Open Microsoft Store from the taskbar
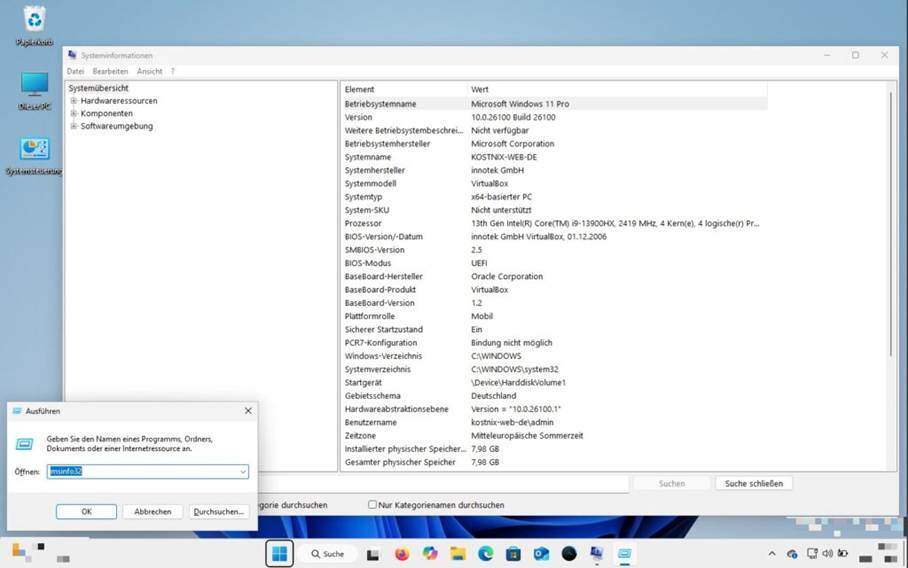This screenshot has height=568, width=908. click(514, 554)
